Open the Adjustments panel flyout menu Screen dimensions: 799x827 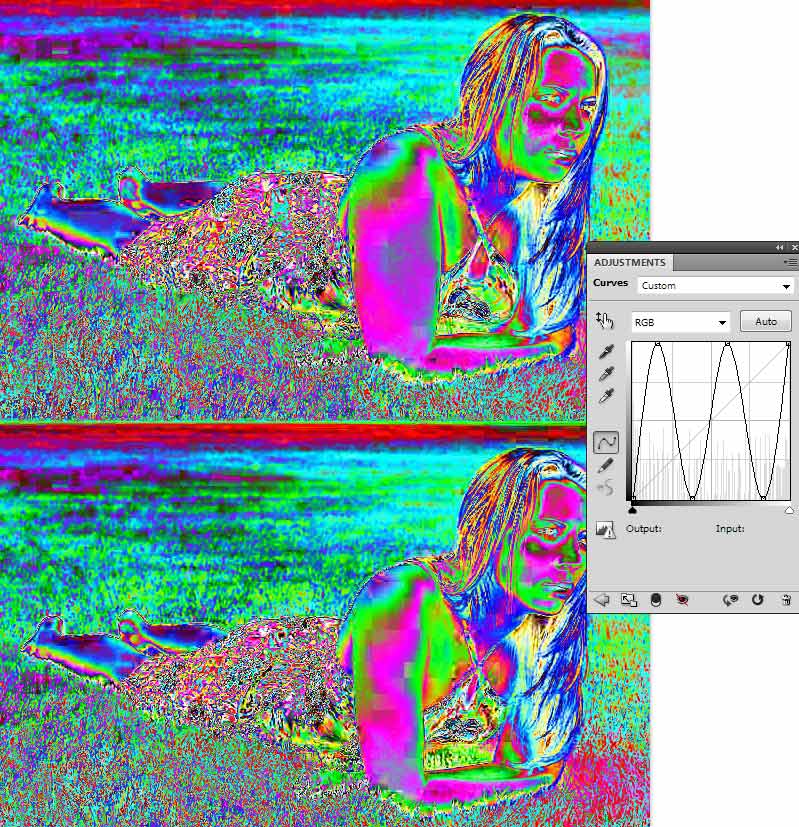[x=789, y=262]
